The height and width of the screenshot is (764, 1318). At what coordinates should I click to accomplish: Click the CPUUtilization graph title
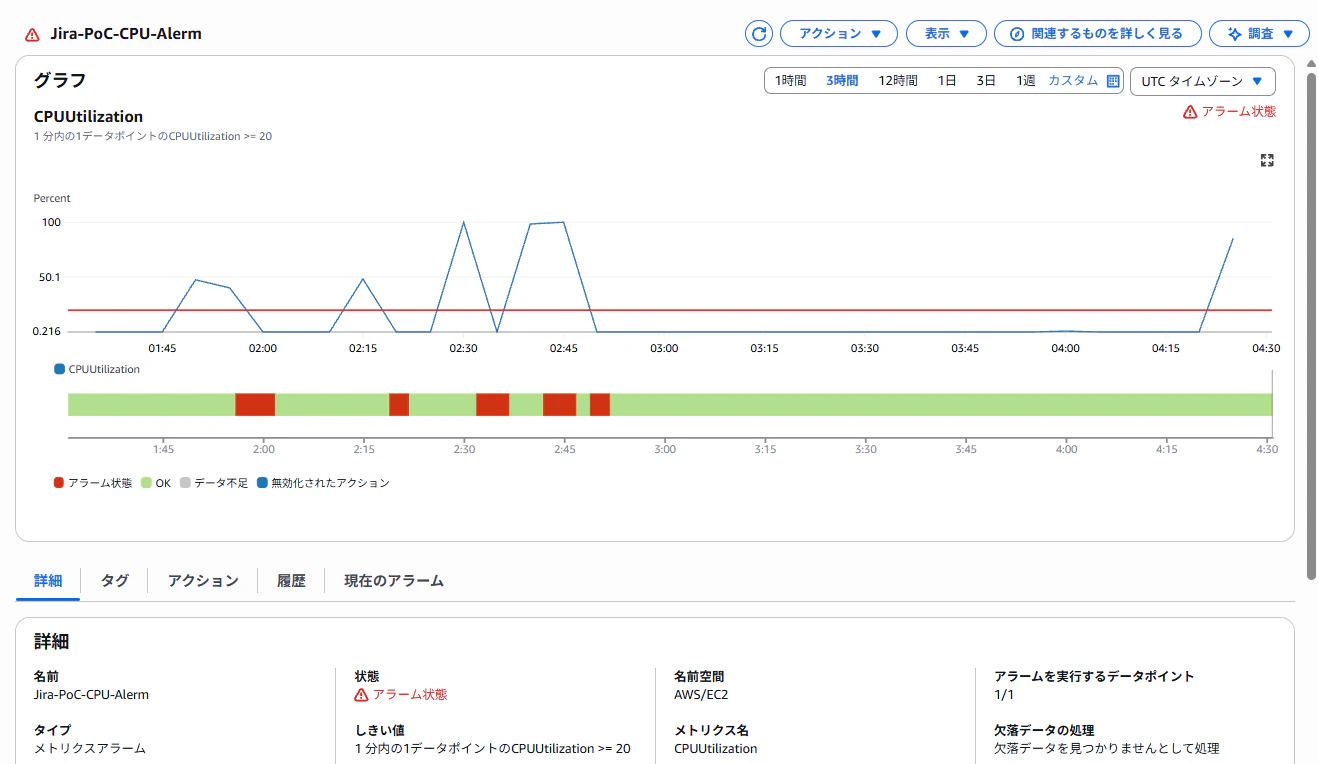pyautogui.click(x=88, y=117)
